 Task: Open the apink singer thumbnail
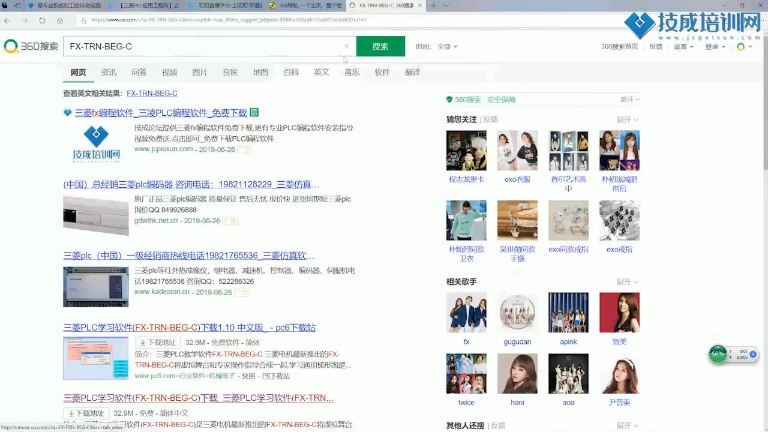point(568,312)
